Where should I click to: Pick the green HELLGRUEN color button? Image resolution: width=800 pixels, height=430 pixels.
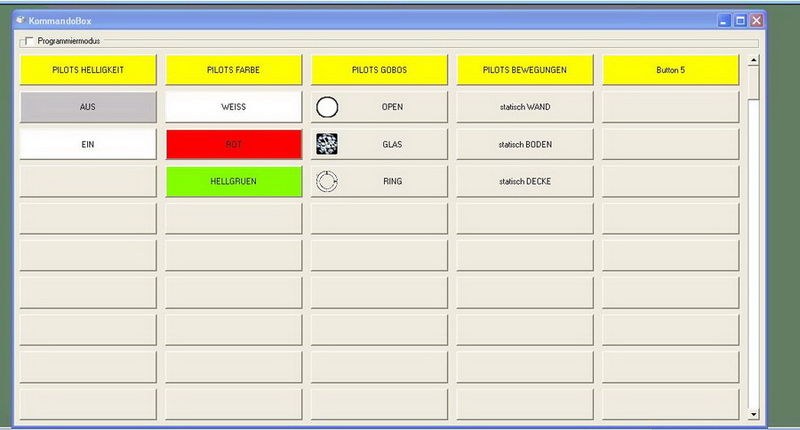(233, 181)
